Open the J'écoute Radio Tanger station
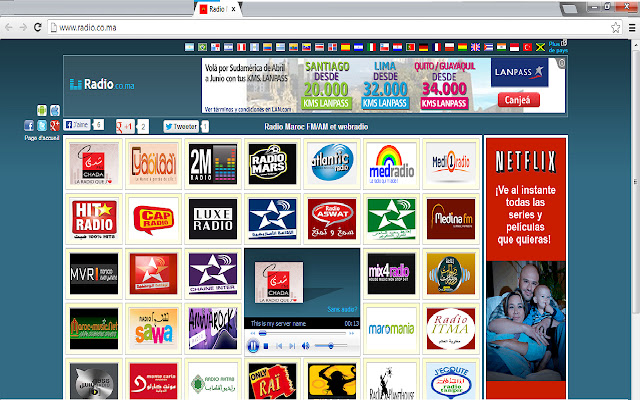The image size is (640, 400). pos(451,381)
